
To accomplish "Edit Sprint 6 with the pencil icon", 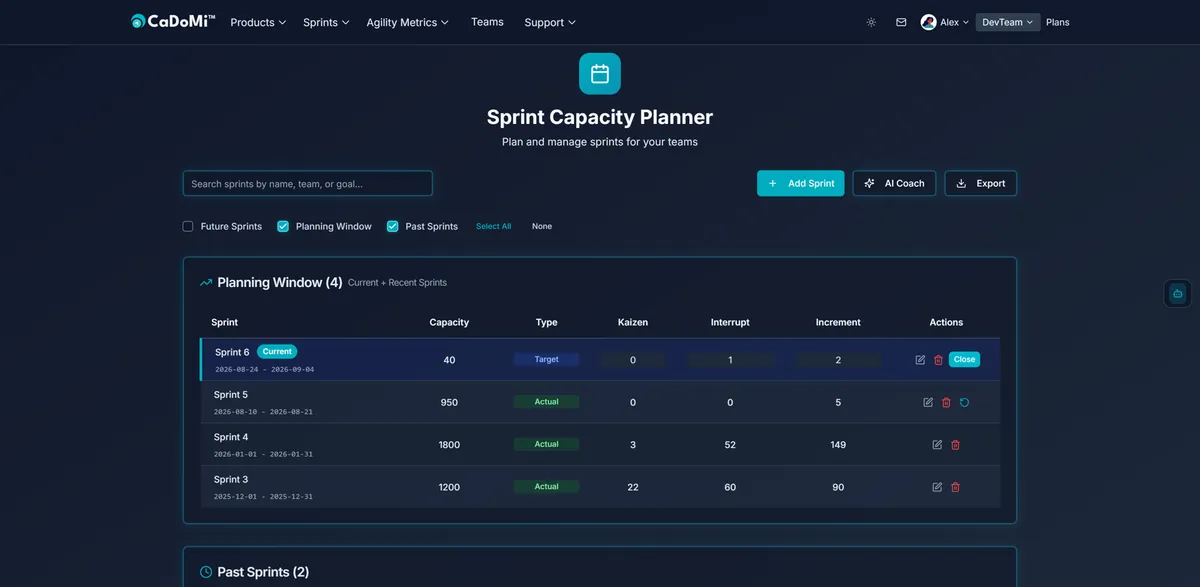I will 920,360.
